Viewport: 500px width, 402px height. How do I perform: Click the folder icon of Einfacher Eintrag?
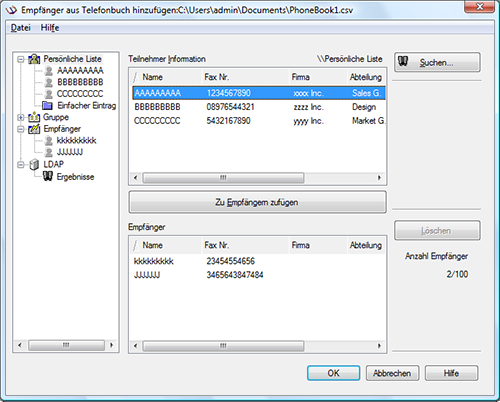pyautogui.click(x=47, y=106)
